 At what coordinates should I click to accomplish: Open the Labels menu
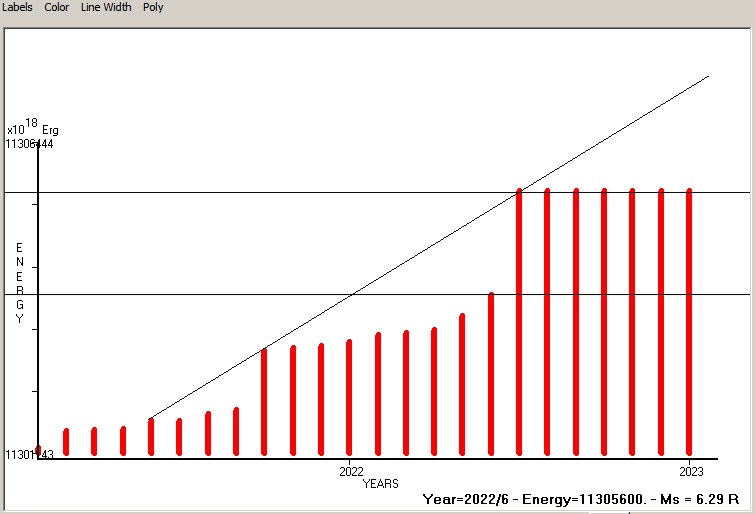pos(17,7)
